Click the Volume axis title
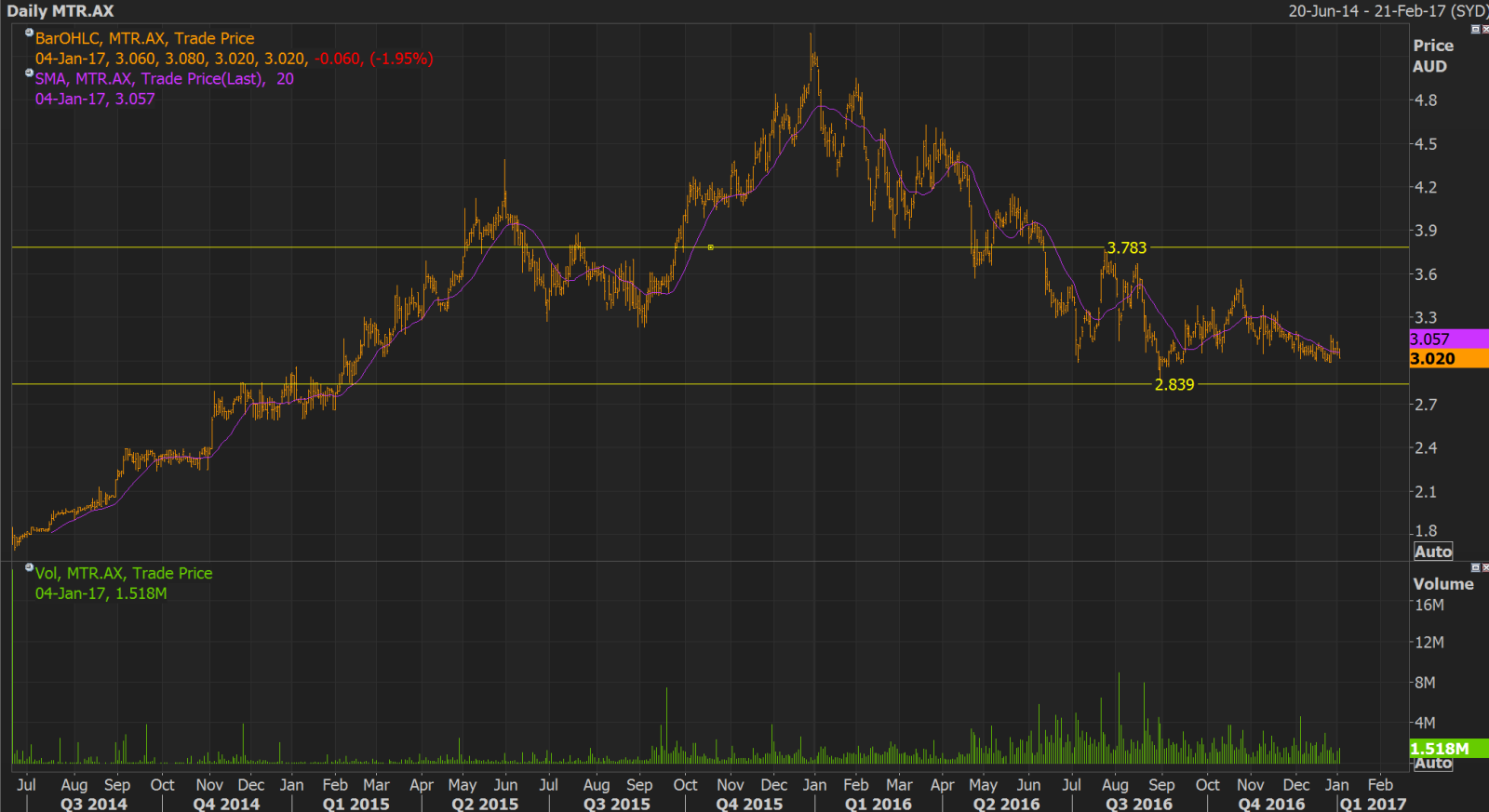The width and height of the screenshot is (1489, 812). click(1443, 584)
